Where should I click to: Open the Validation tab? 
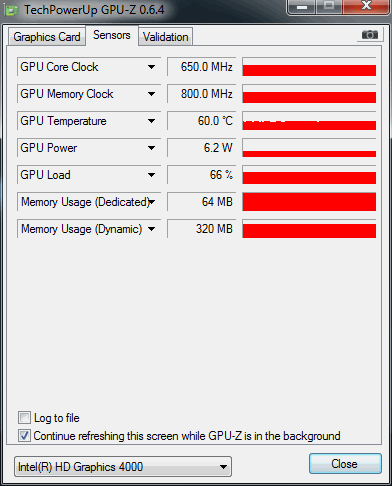pyautogui.click(x=166, y=37)
